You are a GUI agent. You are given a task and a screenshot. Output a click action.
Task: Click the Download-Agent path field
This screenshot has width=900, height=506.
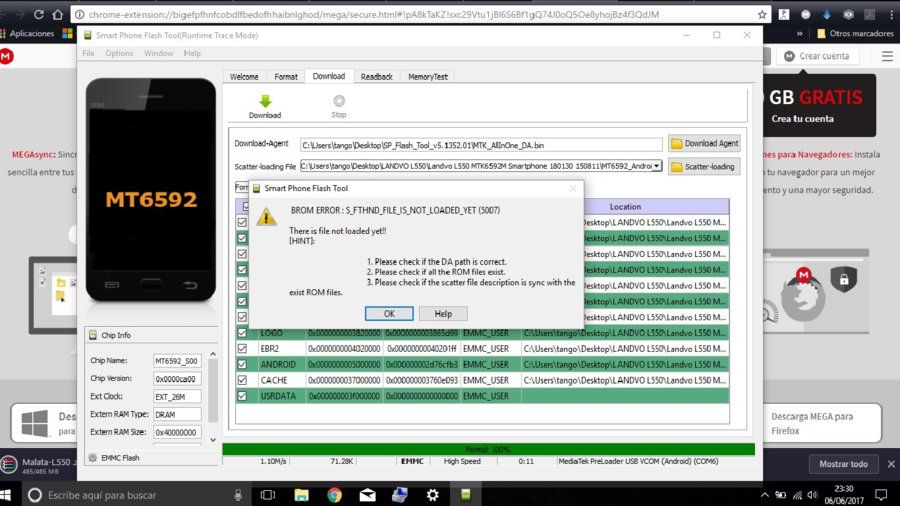pos(481,145)
